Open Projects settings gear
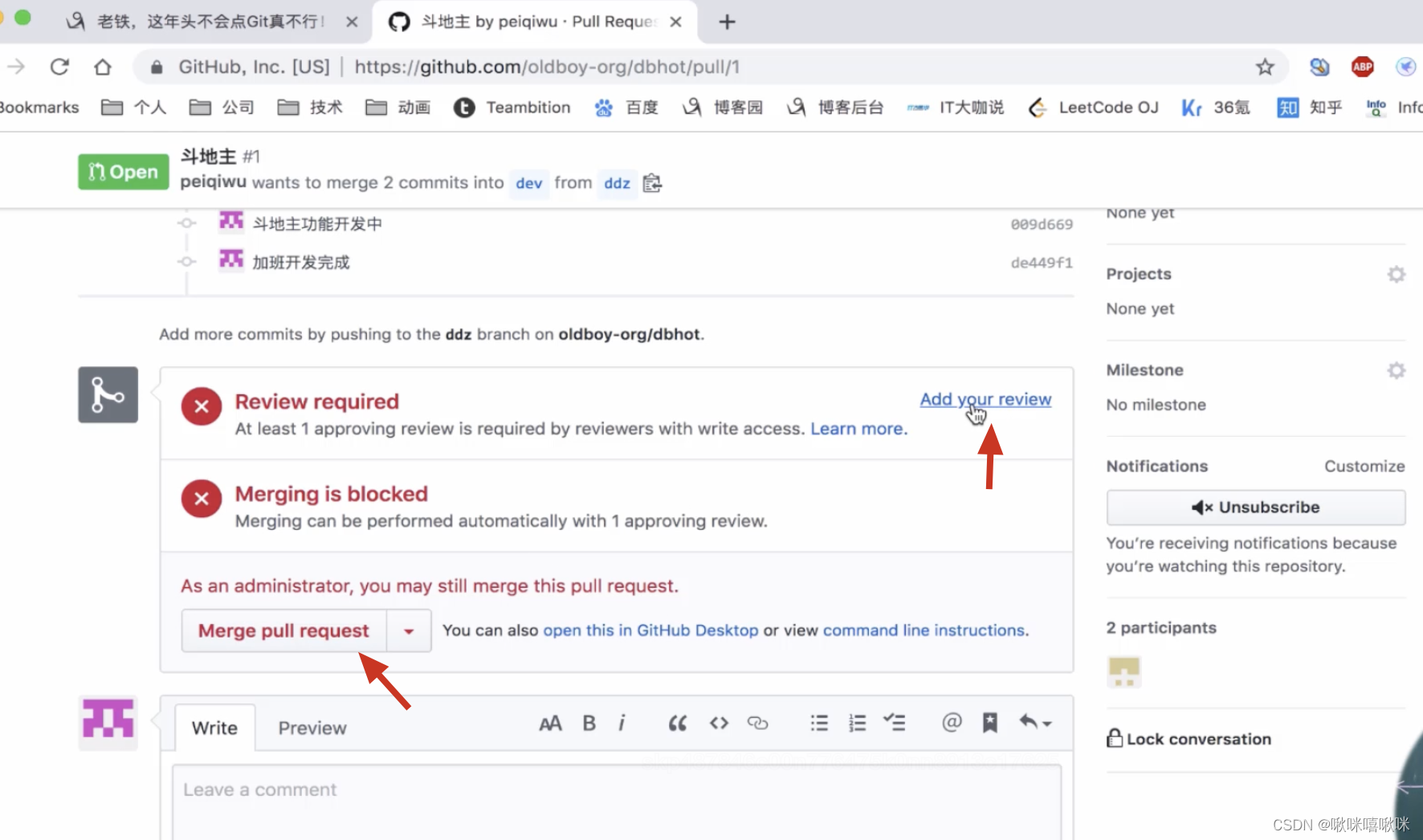1423x840 pixels. click(1396, 274)
